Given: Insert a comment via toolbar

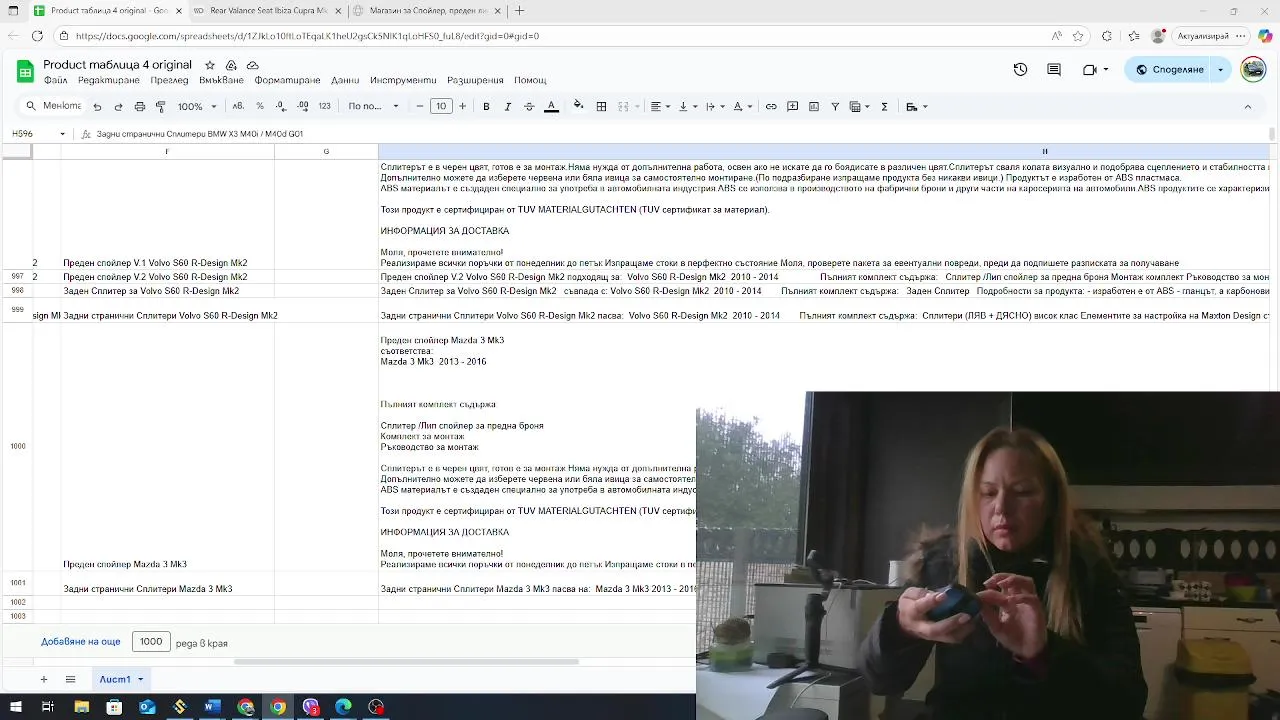Looking at the screenshot, I should pos(792,107).
